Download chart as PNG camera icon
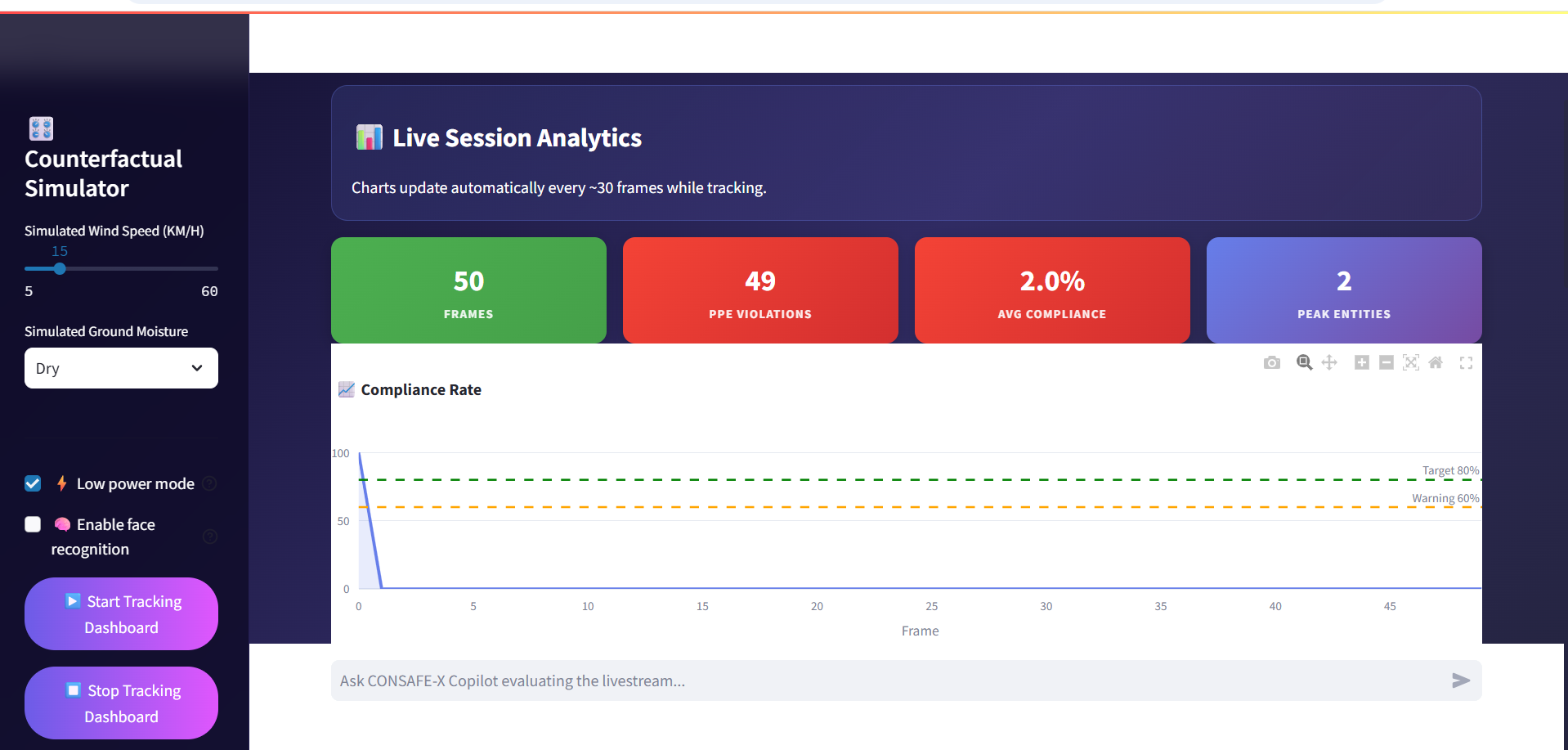Screen dimensions: 1568x750 pos(1271,362)
